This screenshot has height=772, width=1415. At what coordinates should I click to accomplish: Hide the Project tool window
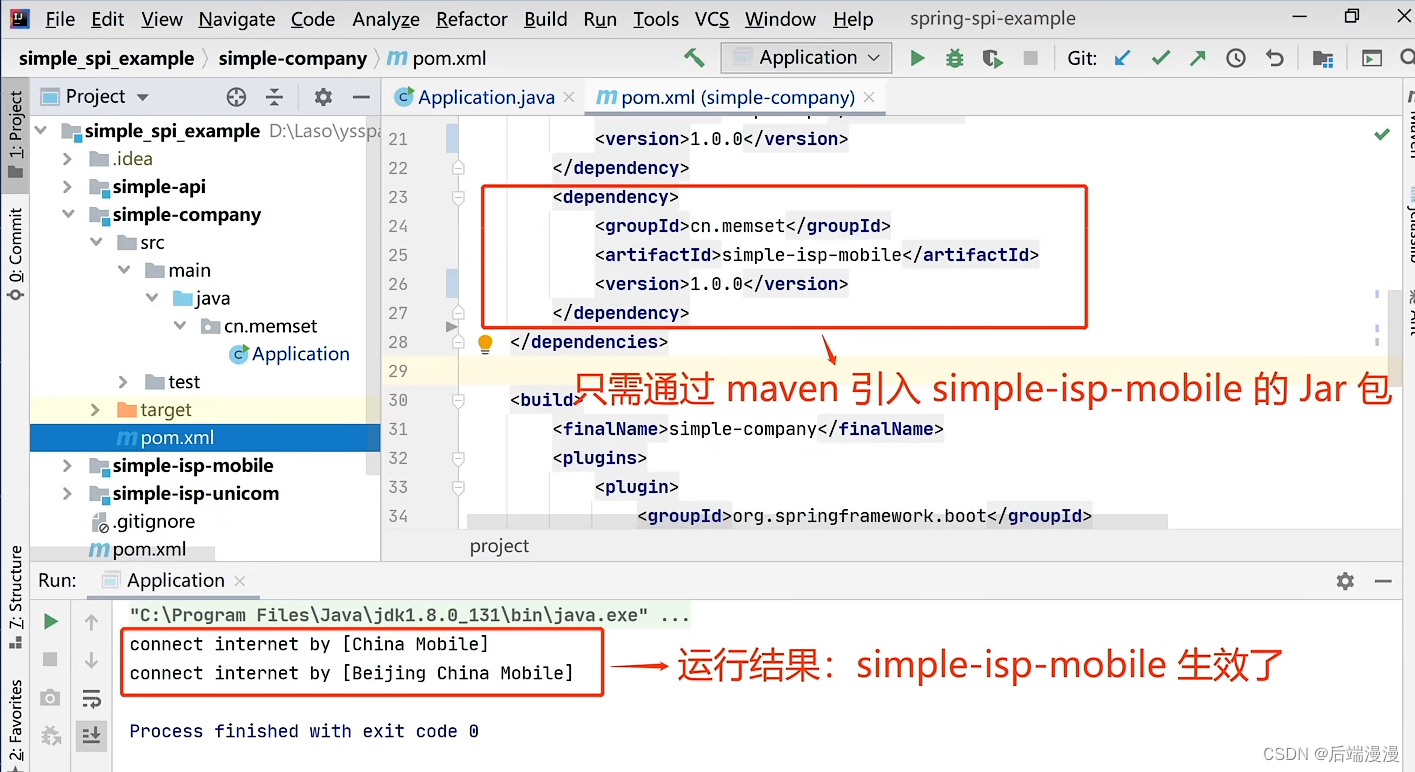tap(362, 97)
